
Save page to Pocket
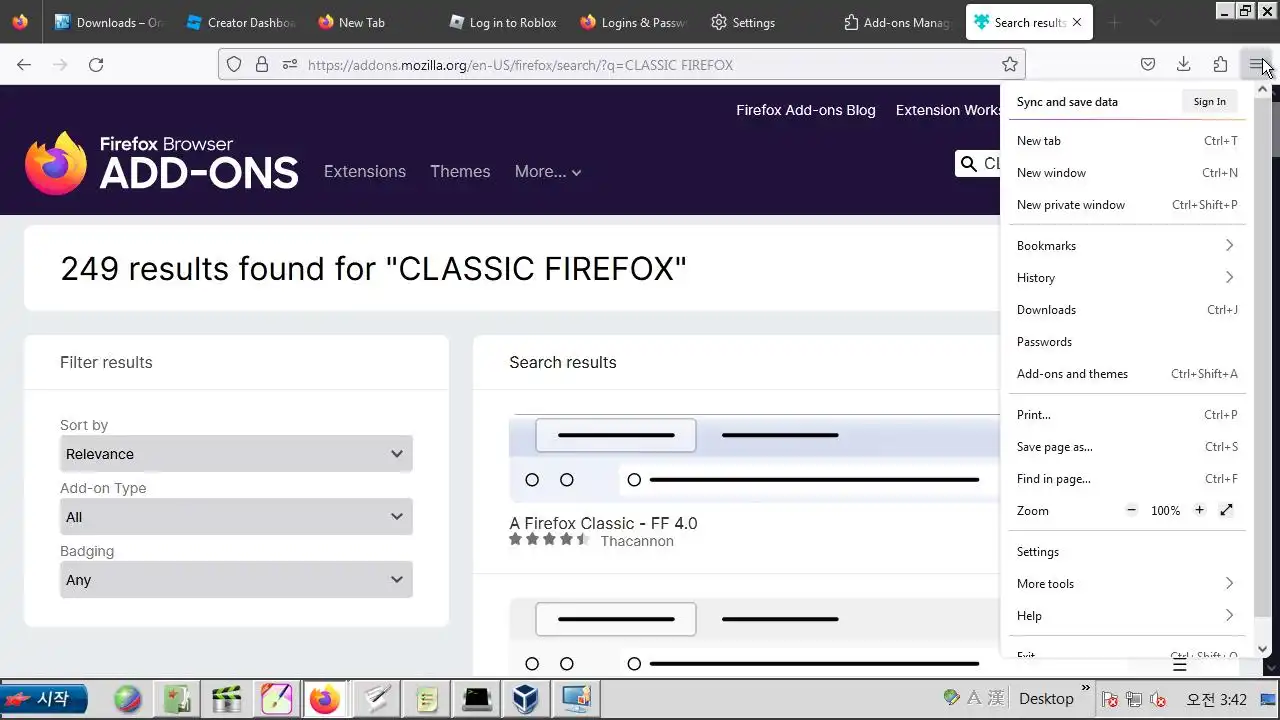pyautogui.click(x=1148, y=64)
